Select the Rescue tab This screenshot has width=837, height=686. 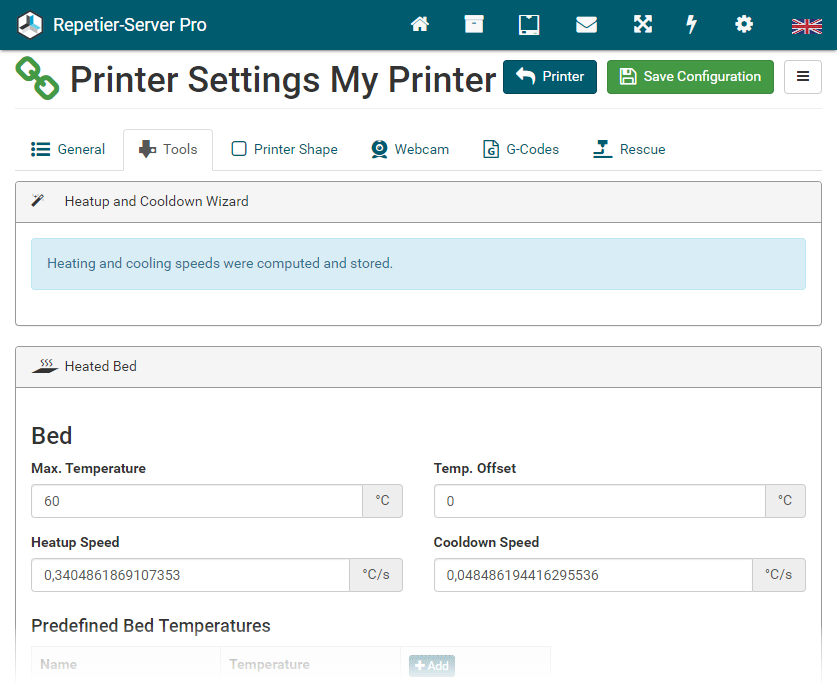[x=629, y=150]
